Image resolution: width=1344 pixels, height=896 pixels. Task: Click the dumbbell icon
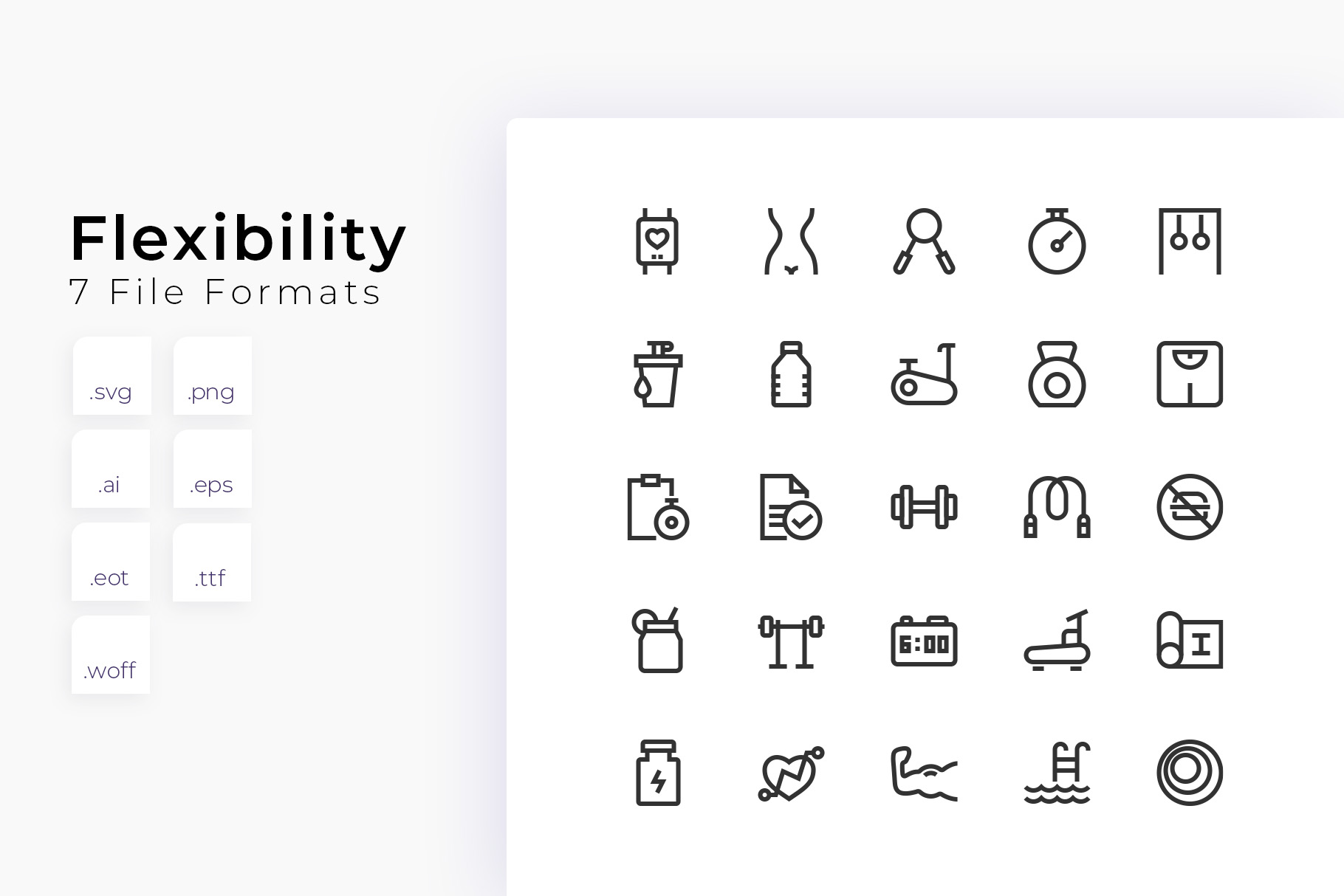924,507
